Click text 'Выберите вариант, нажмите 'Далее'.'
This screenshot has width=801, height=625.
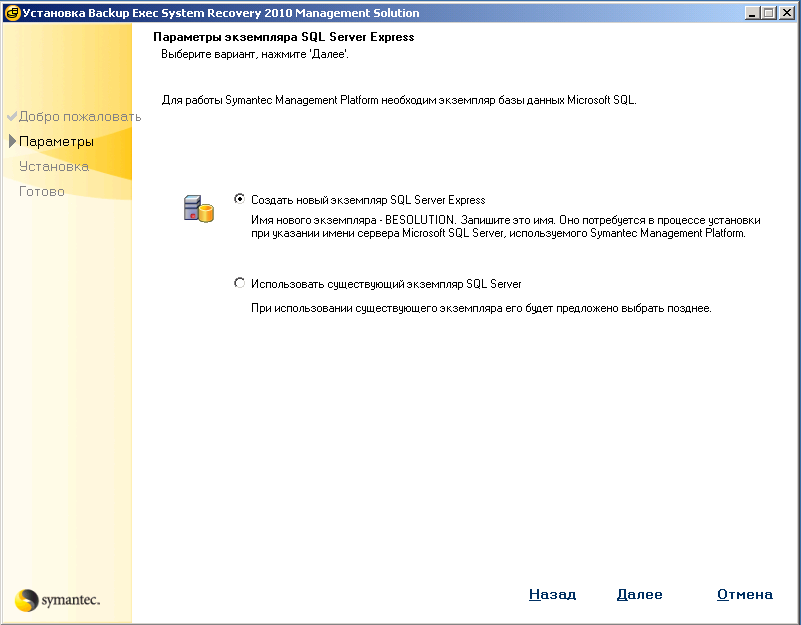coord(255,54)
